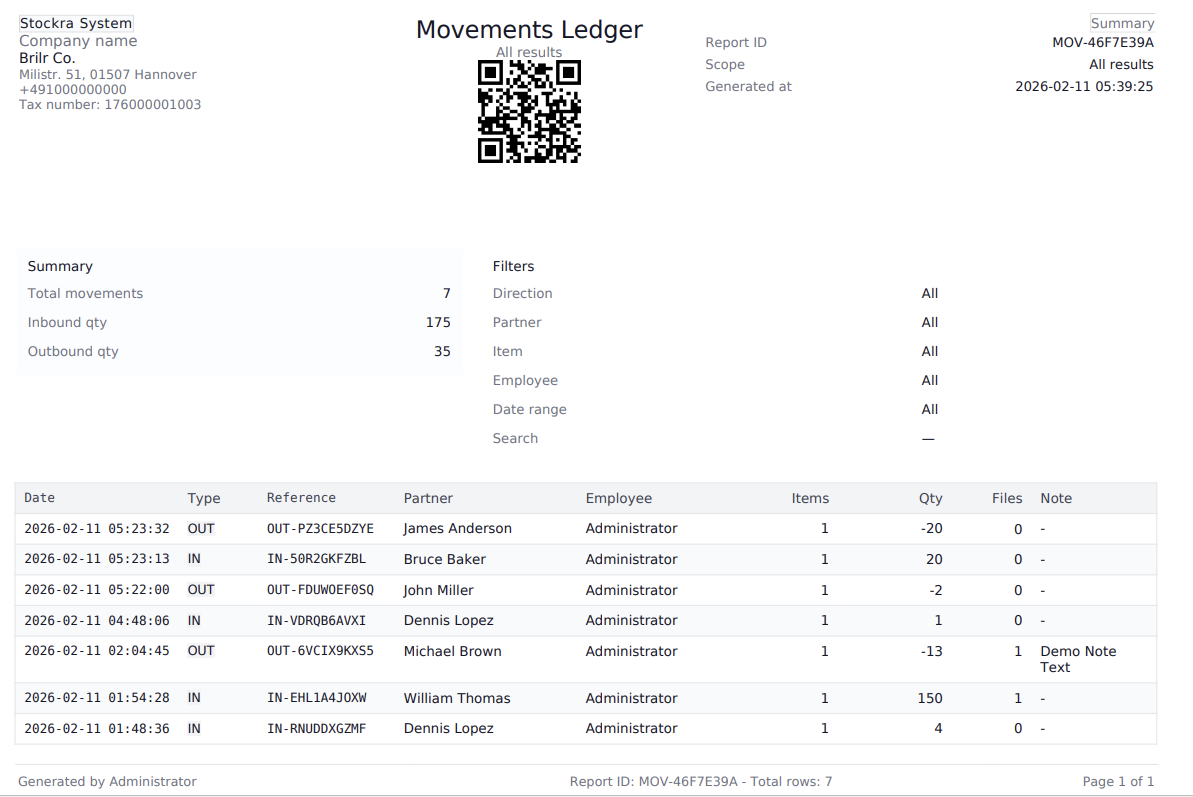Screen dimensions: 1193x797
Task: Click the Brilr Co. company name
Action: (x=47, y=58)
